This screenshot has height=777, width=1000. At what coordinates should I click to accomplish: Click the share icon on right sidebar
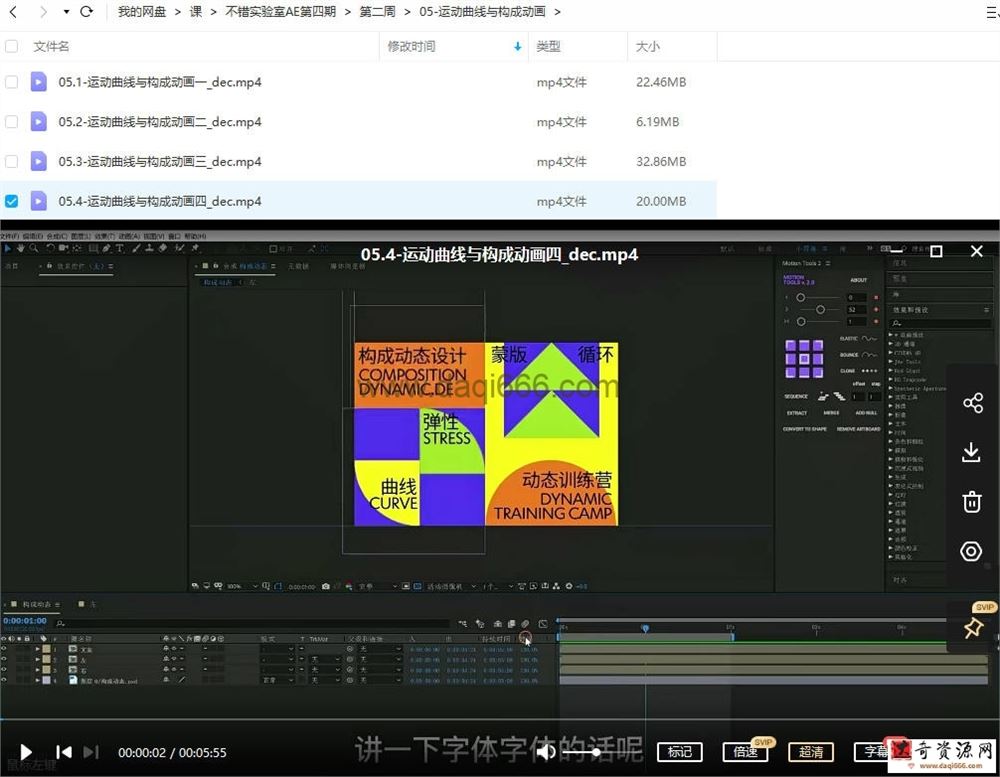tap(972, 403)
